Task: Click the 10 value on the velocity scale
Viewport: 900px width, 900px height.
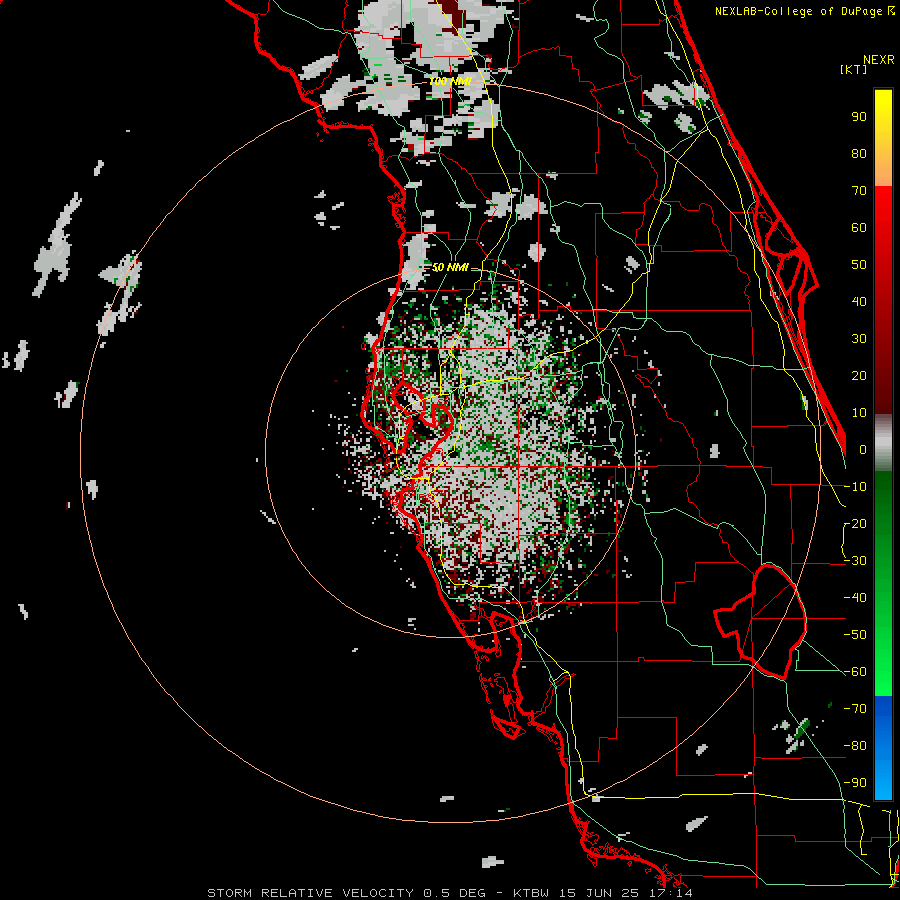Action: (x=859, y=413)
